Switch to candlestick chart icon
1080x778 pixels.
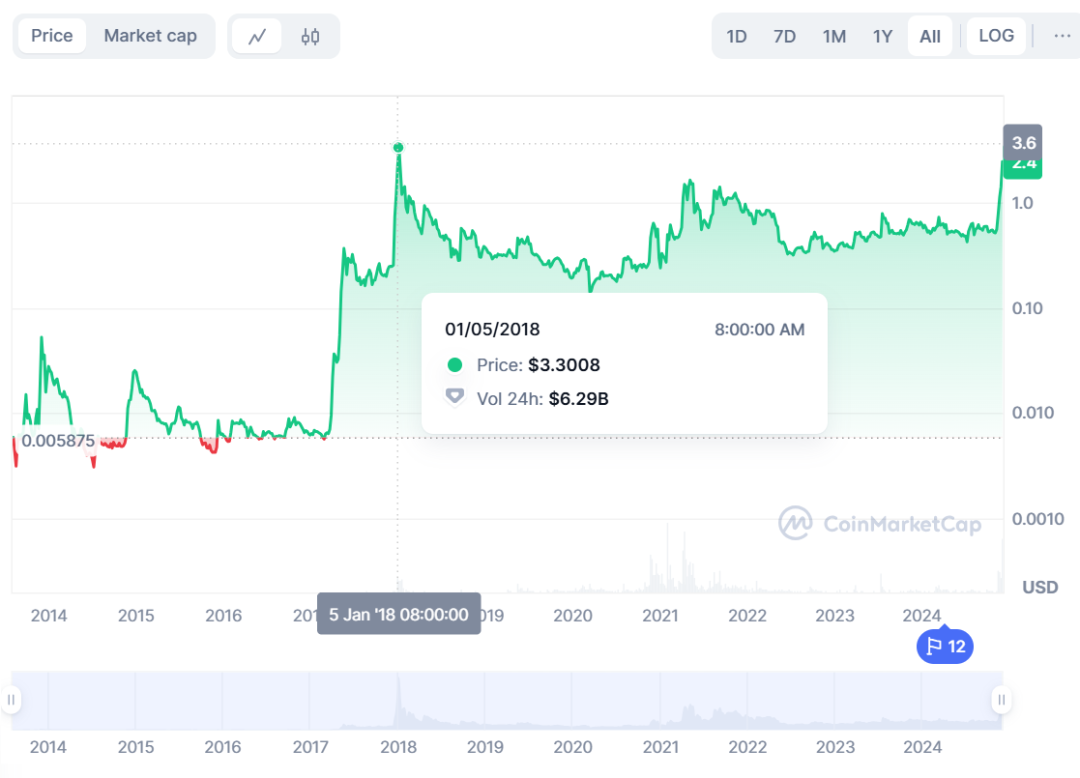pyautogui.click(x=310, y=37)
